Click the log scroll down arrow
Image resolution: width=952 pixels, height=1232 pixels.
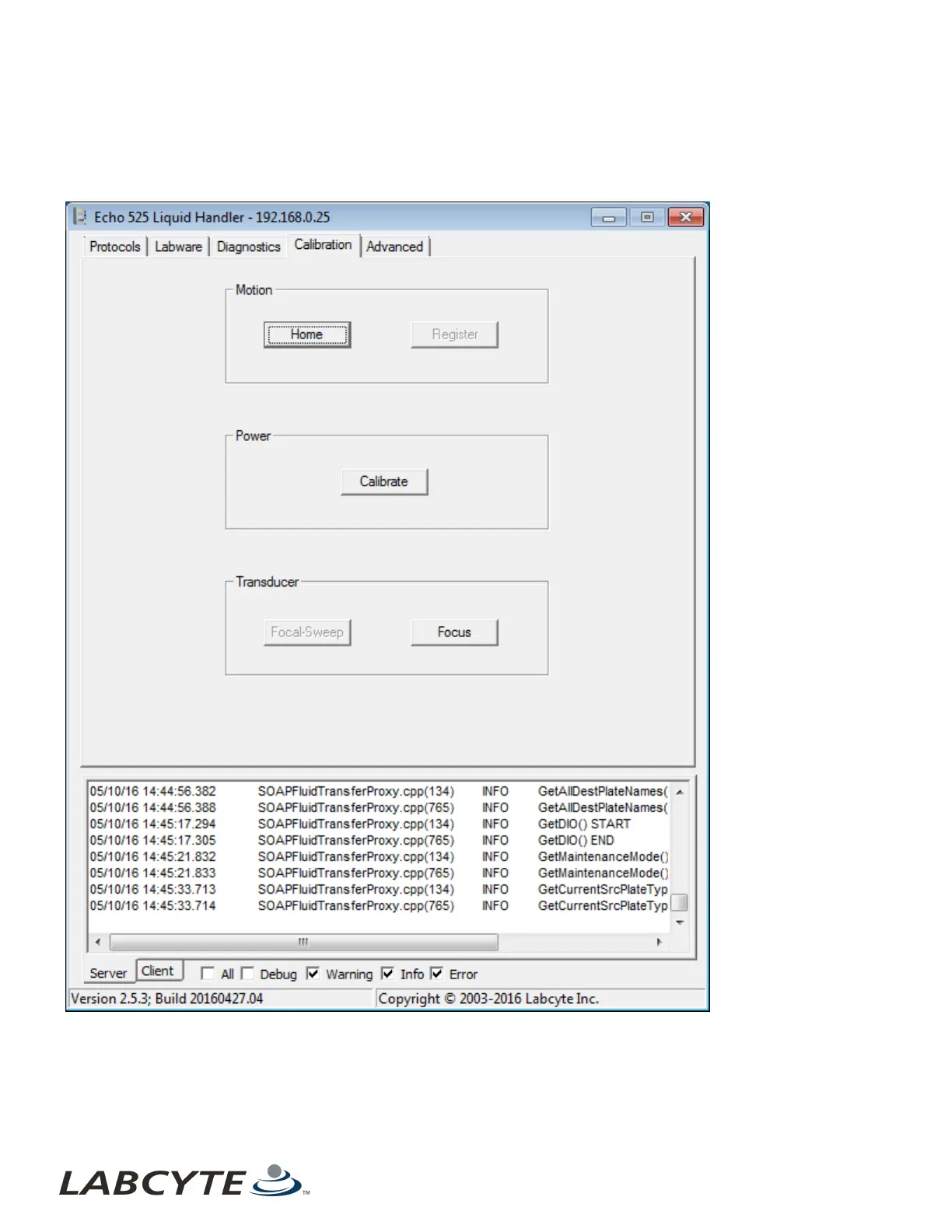[x=680, y=922]
